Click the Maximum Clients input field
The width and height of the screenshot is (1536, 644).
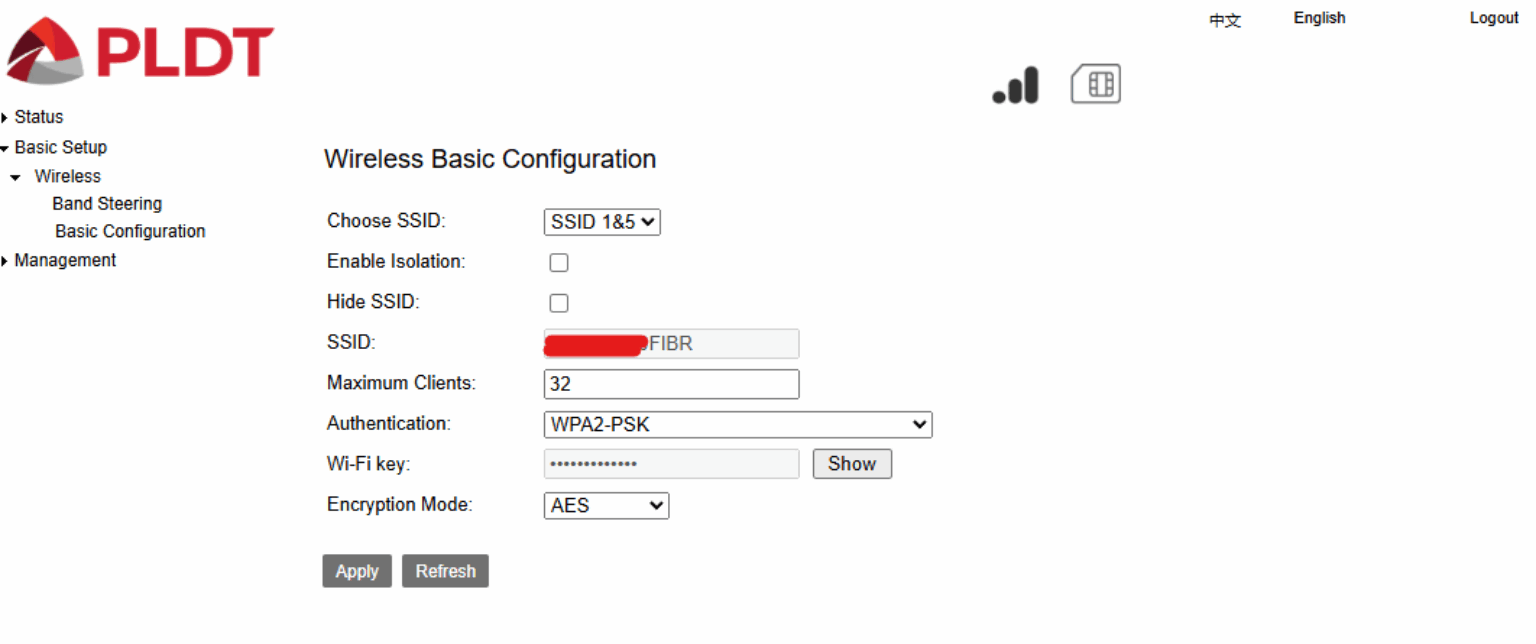tap(670, 384)
